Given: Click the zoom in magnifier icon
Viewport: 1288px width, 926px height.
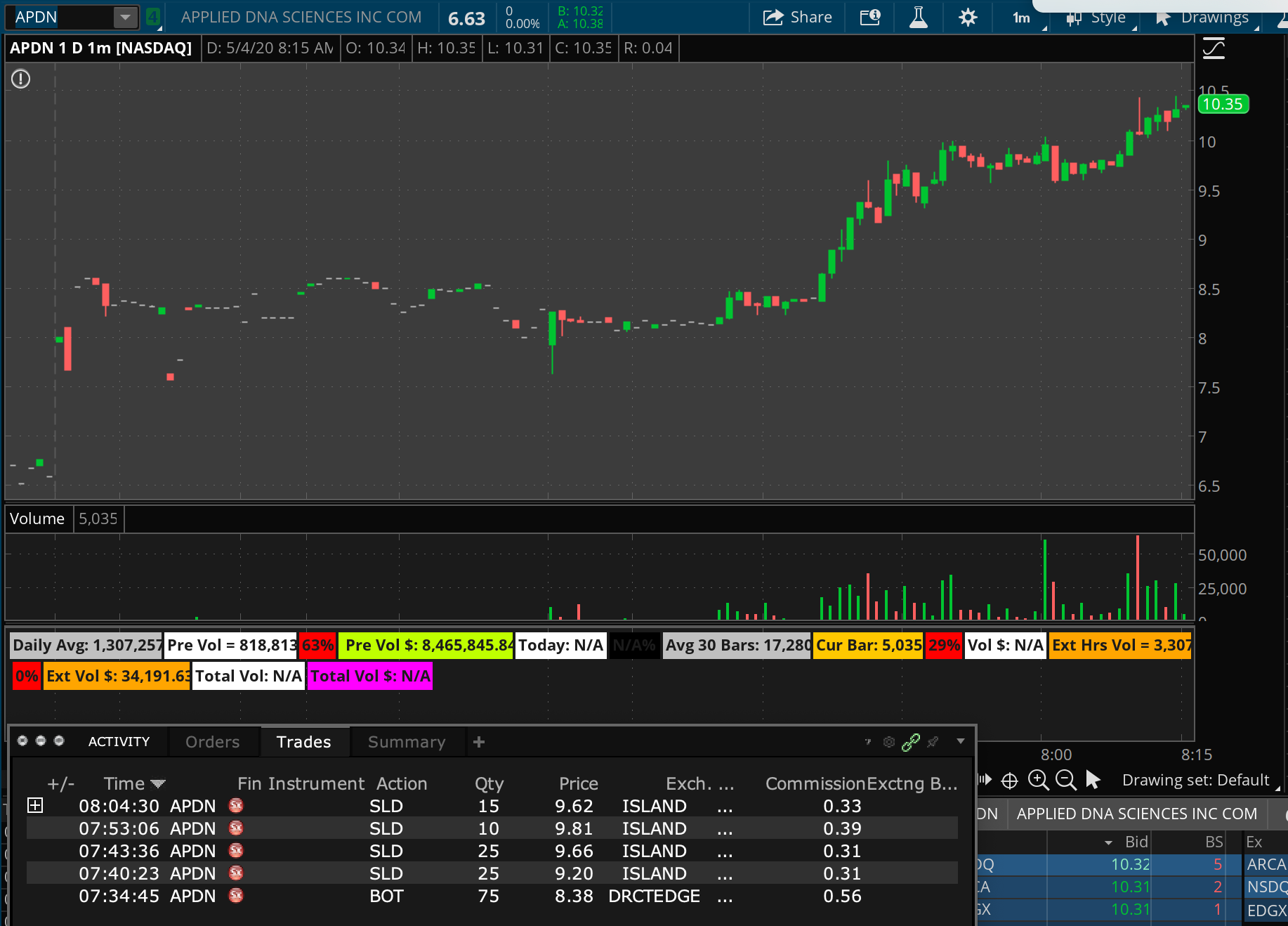Looking at the screenshot, I should click(x=1038, y=780).
